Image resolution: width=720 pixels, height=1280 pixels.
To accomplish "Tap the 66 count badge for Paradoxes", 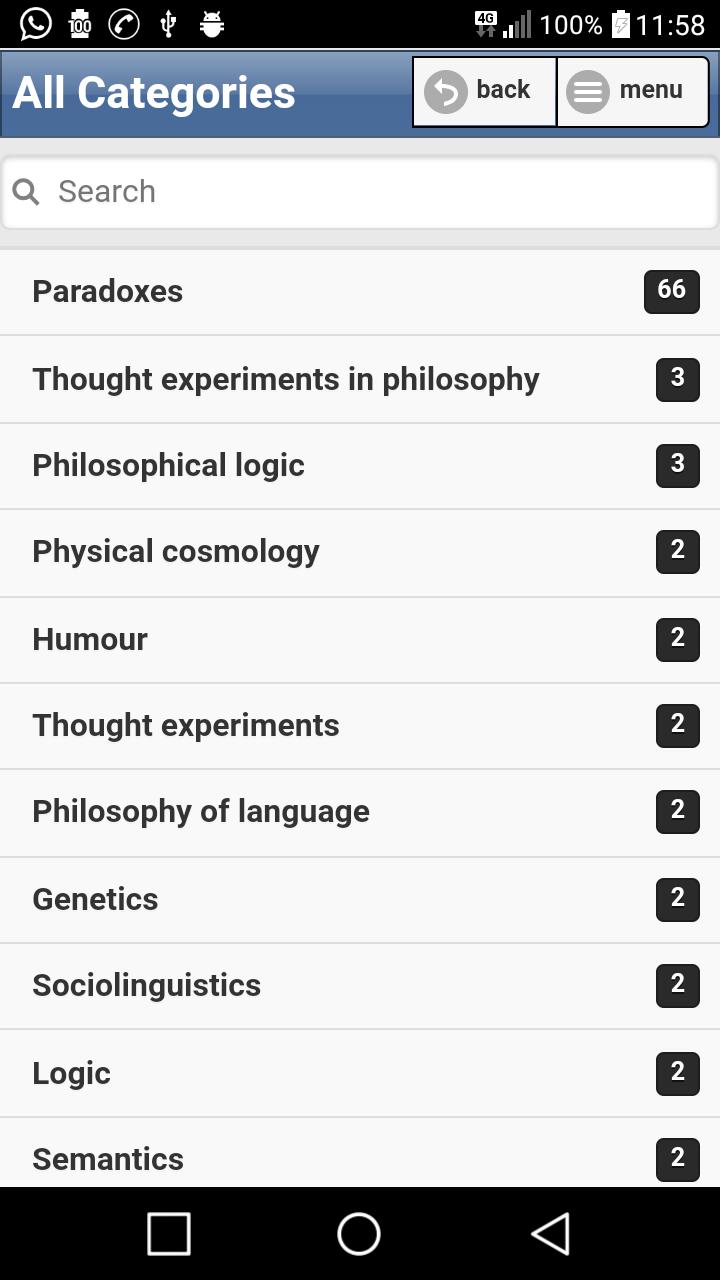I will (672, 291).
